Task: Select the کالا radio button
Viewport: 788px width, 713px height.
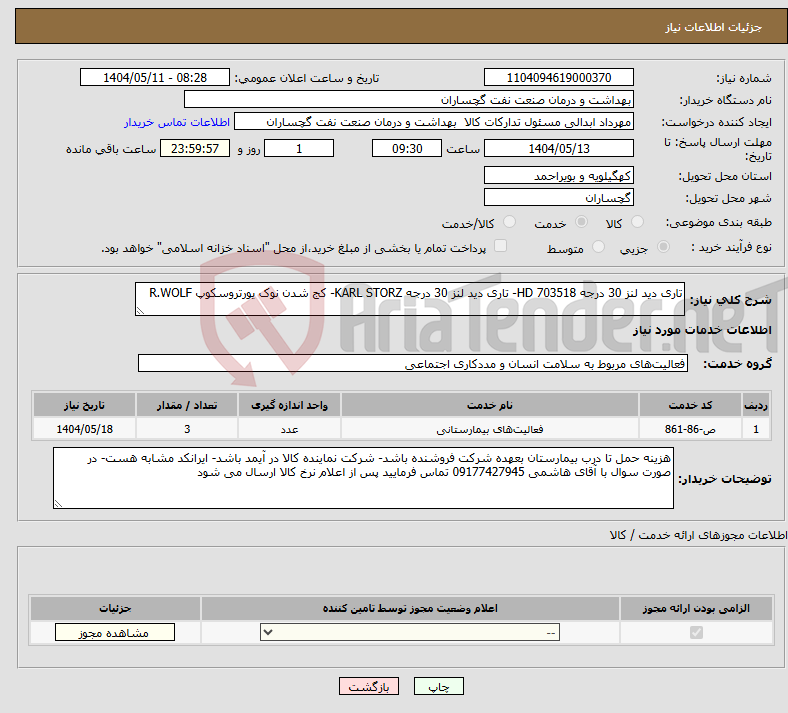Action: (637, 222)
